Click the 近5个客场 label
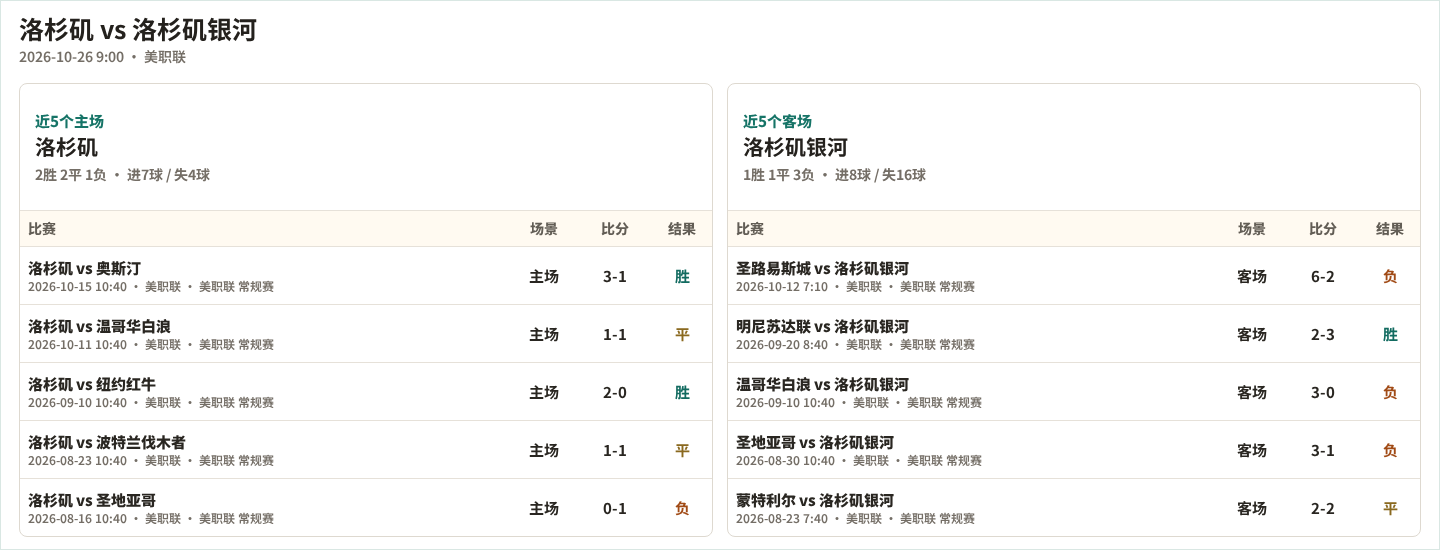1440x550 pixels. click(x=777, y=121)
